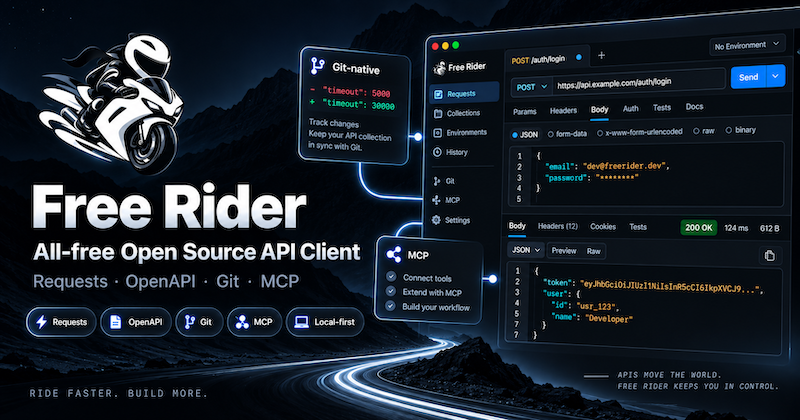
Task: Switch response view to Raw
Action: pos(593,251)
